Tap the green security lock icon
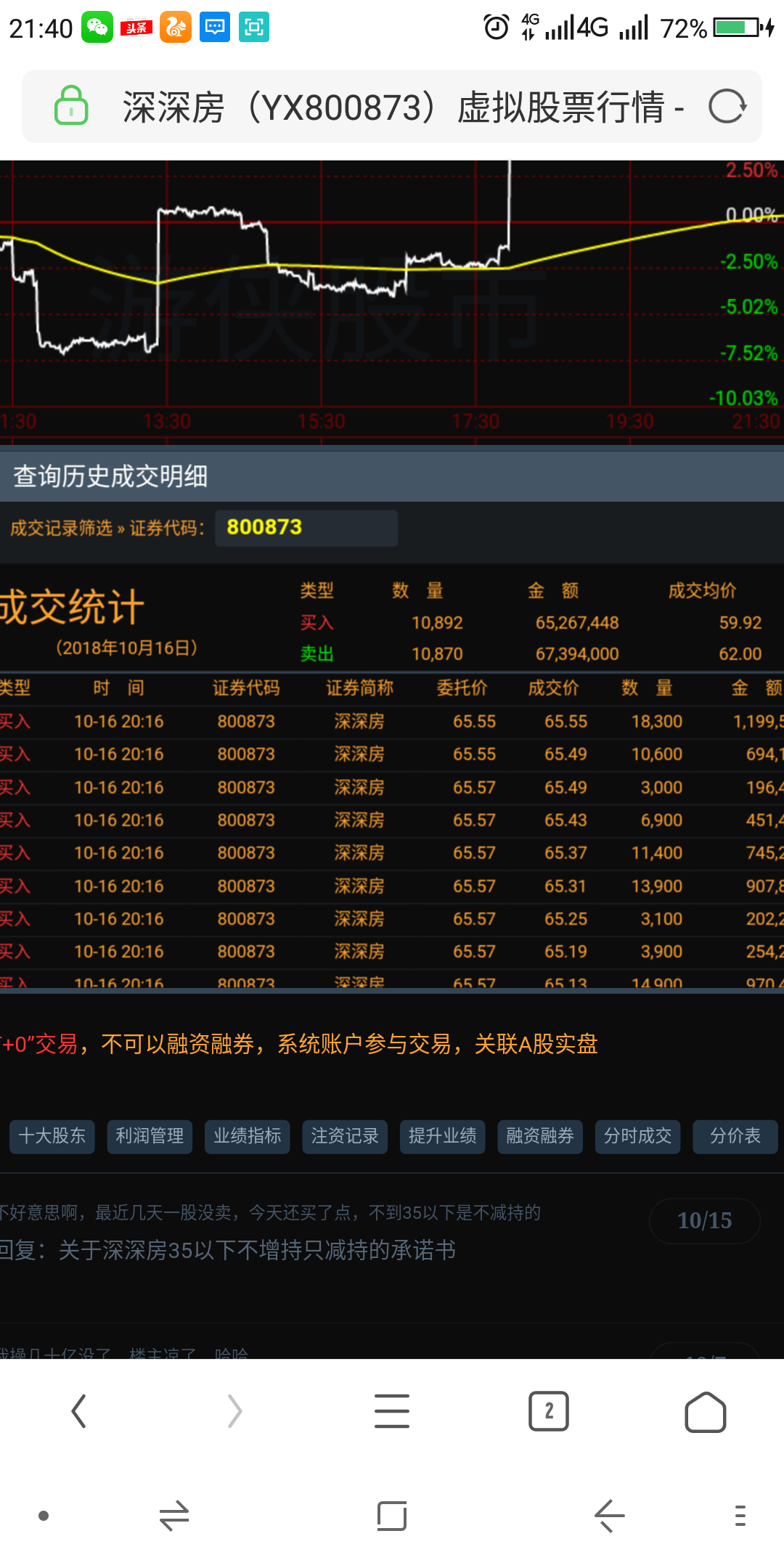784x1568 pixels. (x=71, y=106)
